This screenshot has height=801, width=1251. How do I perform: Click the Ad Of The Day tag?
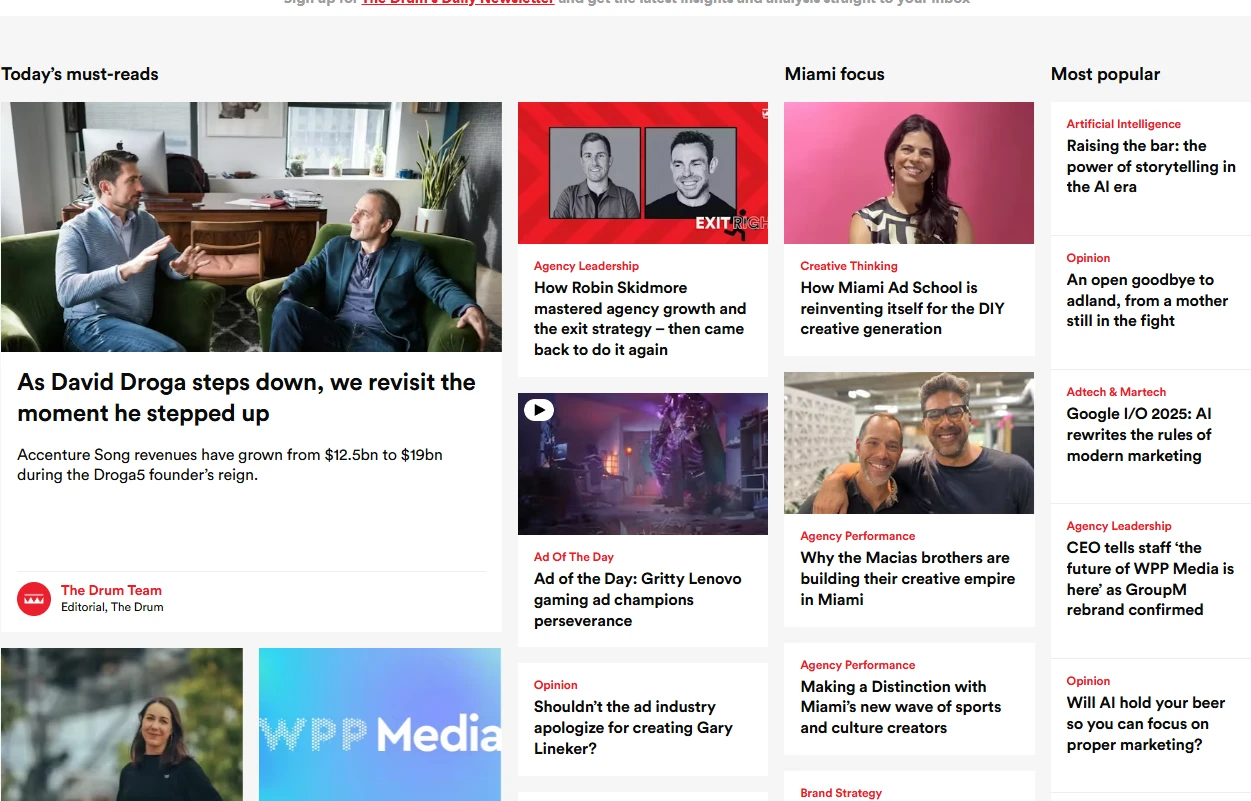coord(574,557)
